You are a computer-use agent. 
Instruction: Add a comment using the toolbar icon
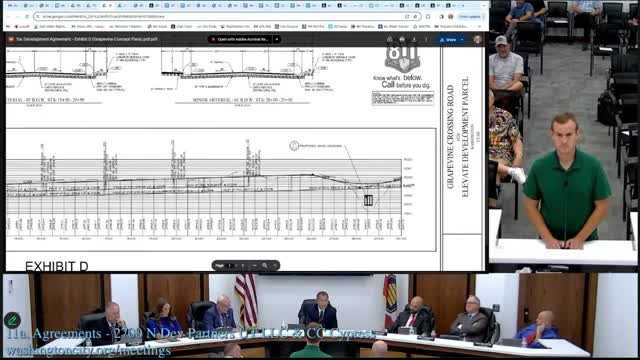point(389,40)
